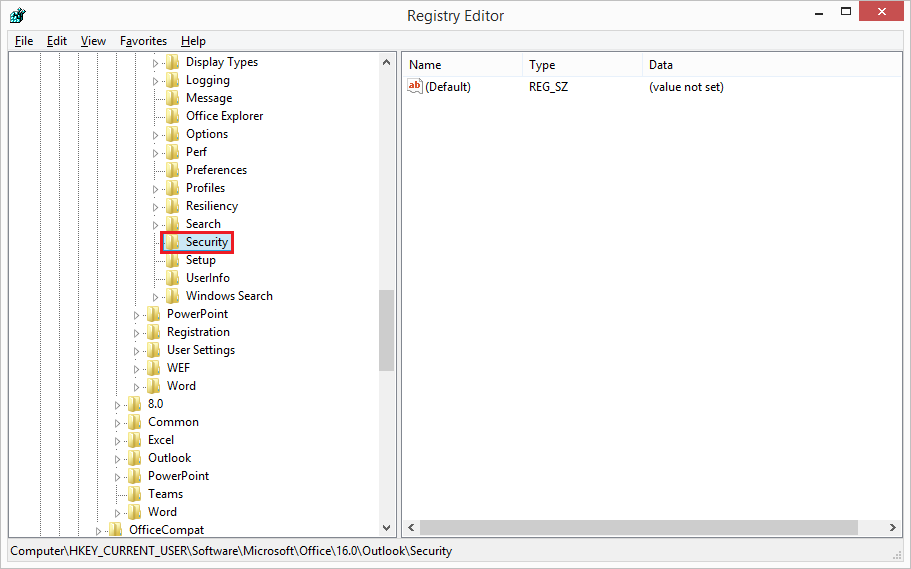
Task: Open the Help menu
Action: pos(193,41)
